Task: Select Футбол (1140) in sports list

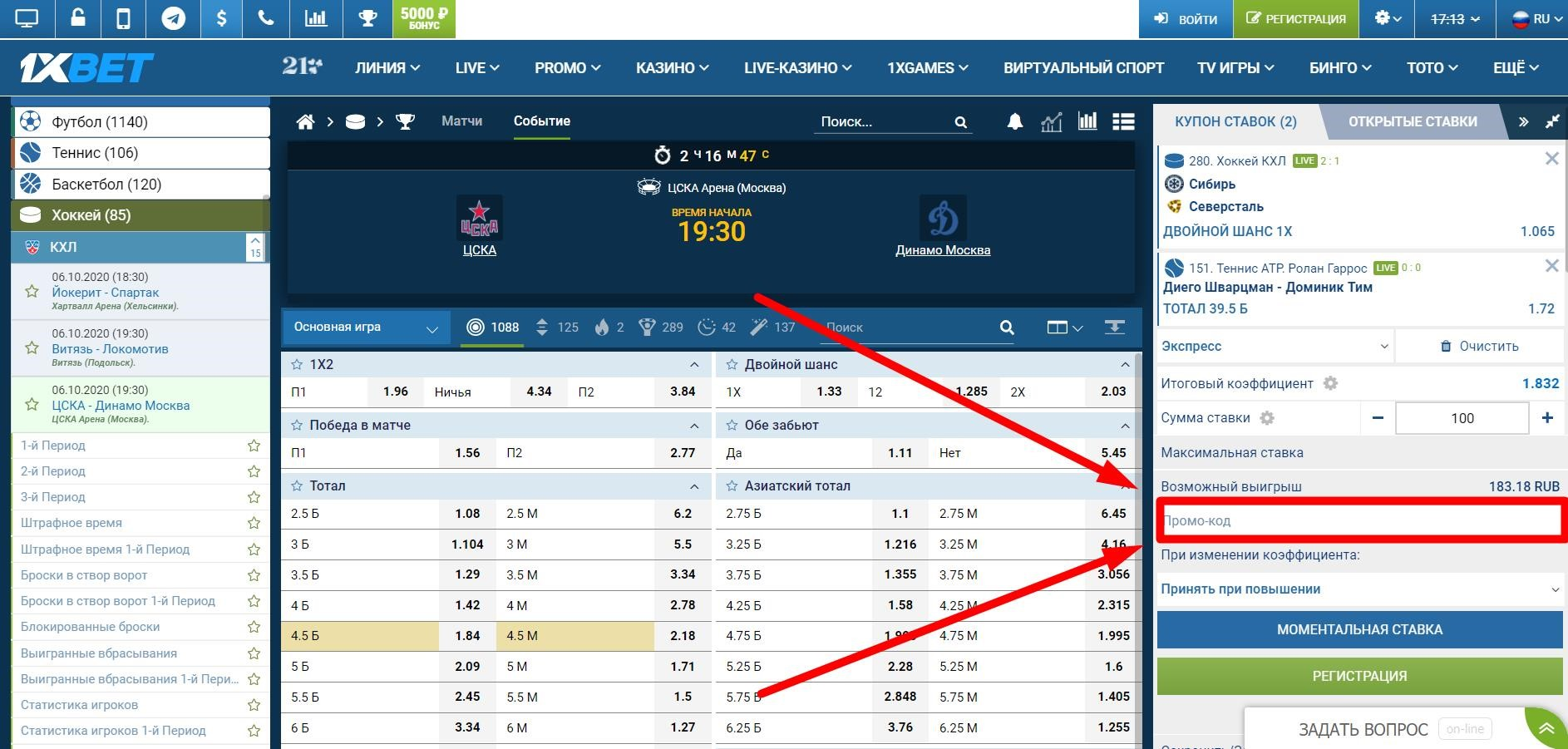Action: coord(141,122)
